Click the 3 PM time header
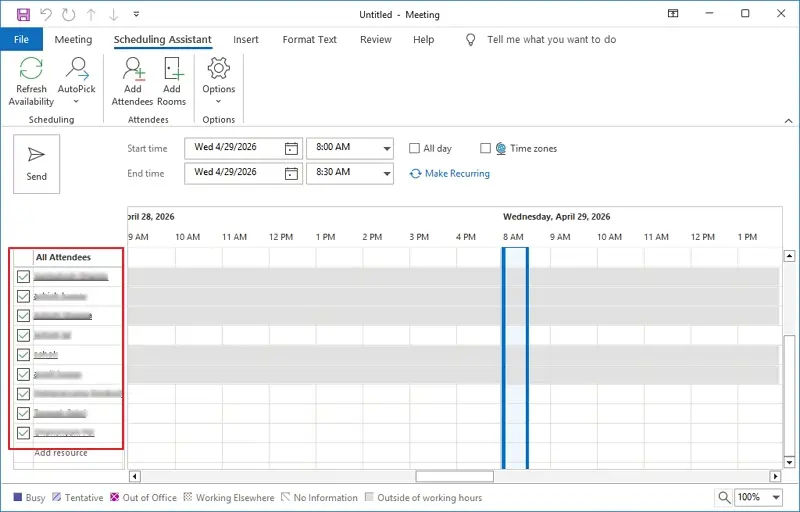This screenshot has width=800, height=512. click(x=419, y=237)
